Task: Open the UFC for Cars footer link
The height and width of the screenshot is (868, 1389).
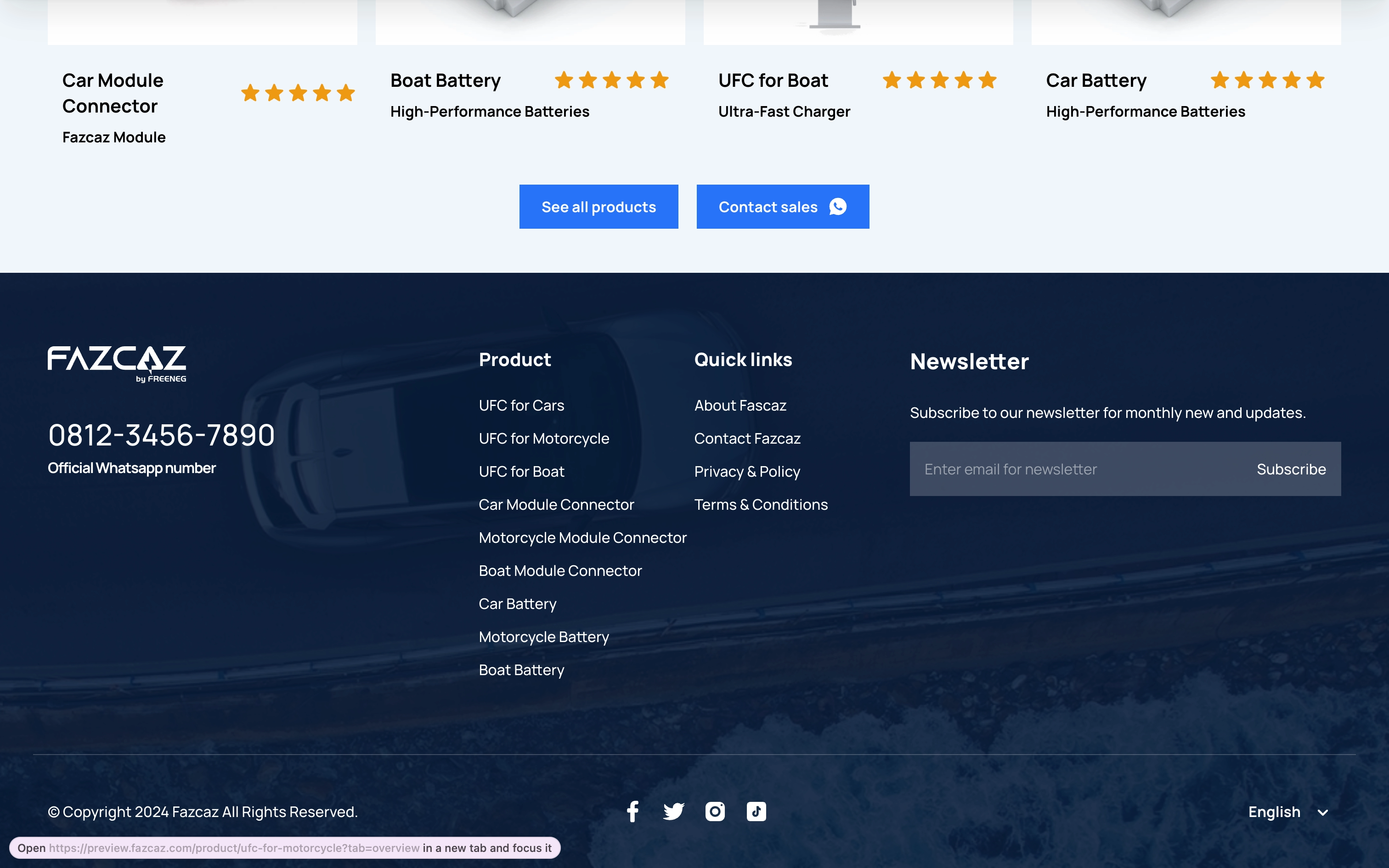Action: click(x=521, y=405)
